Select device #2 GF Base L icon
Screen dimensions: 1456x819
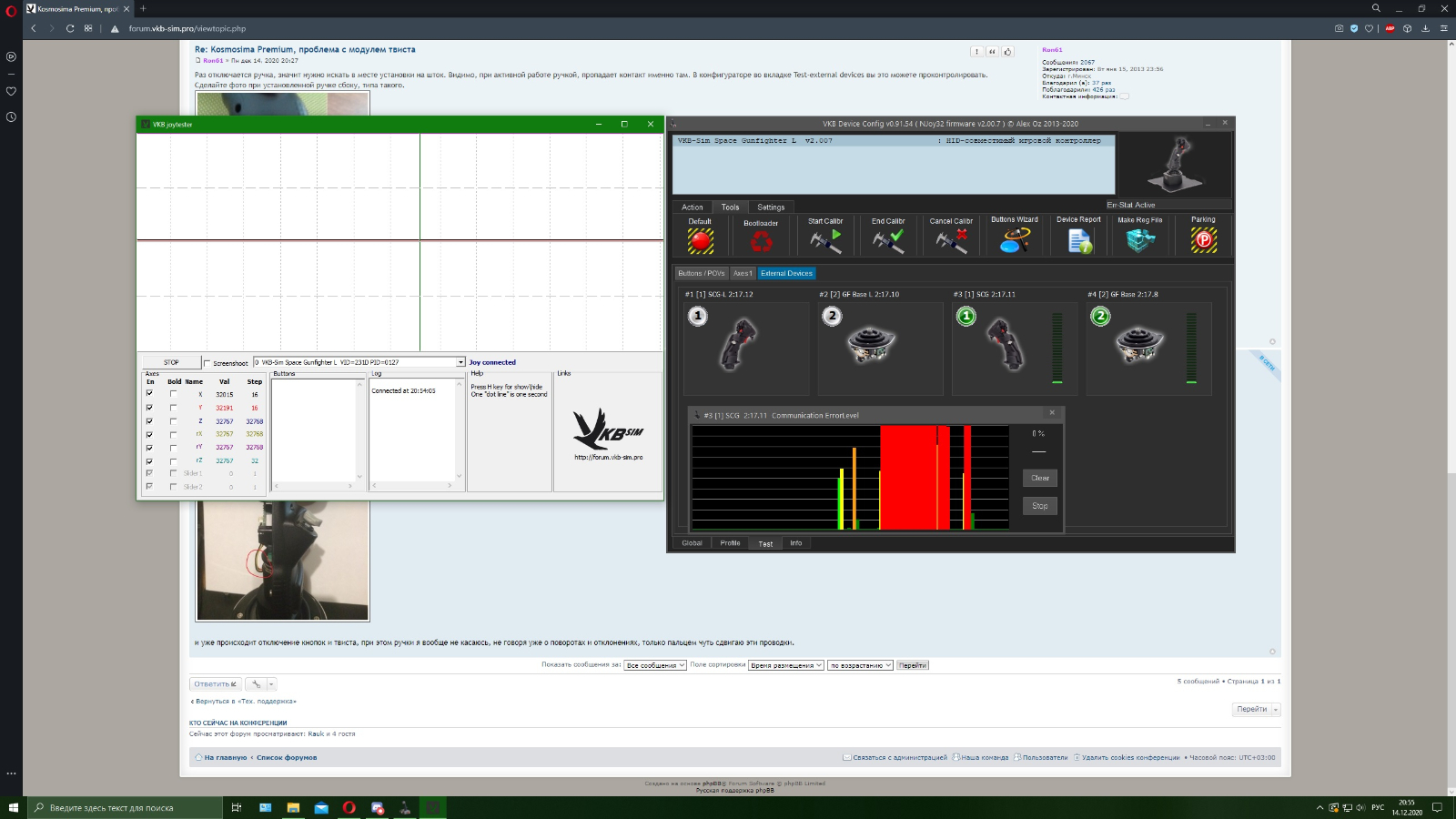click(870, 344)
